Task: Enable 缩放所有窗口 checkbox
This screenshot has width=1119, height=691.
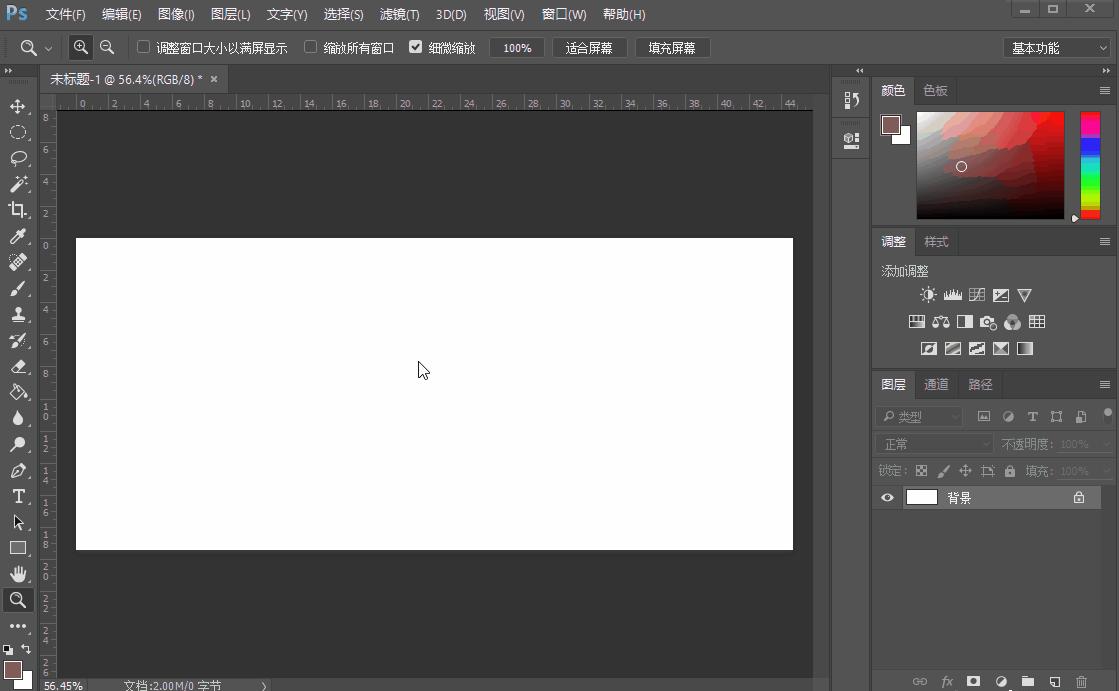Action: point(310,47)
